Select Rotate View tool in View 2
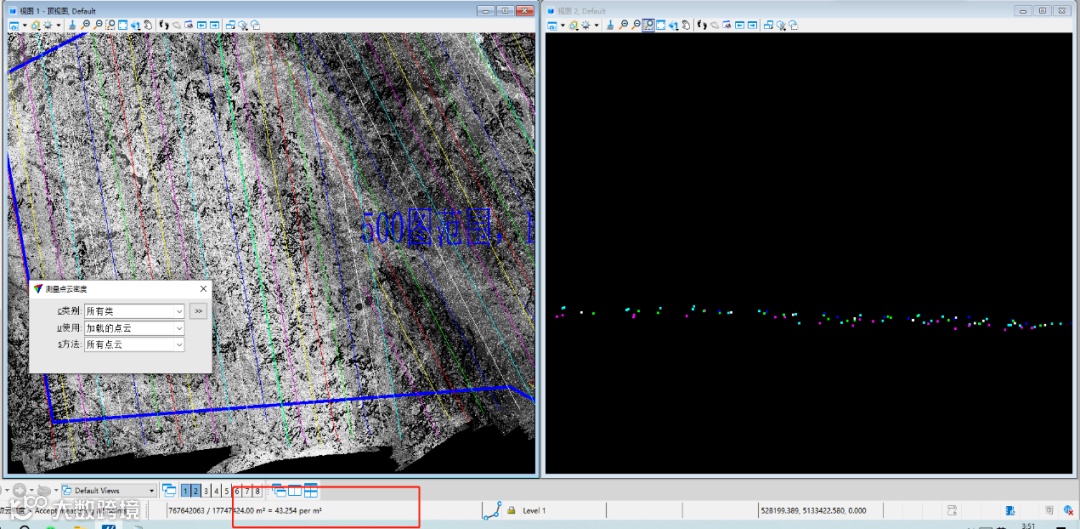Image resolution: width=1080 pixels, height=529 pixels. [673, 25]
